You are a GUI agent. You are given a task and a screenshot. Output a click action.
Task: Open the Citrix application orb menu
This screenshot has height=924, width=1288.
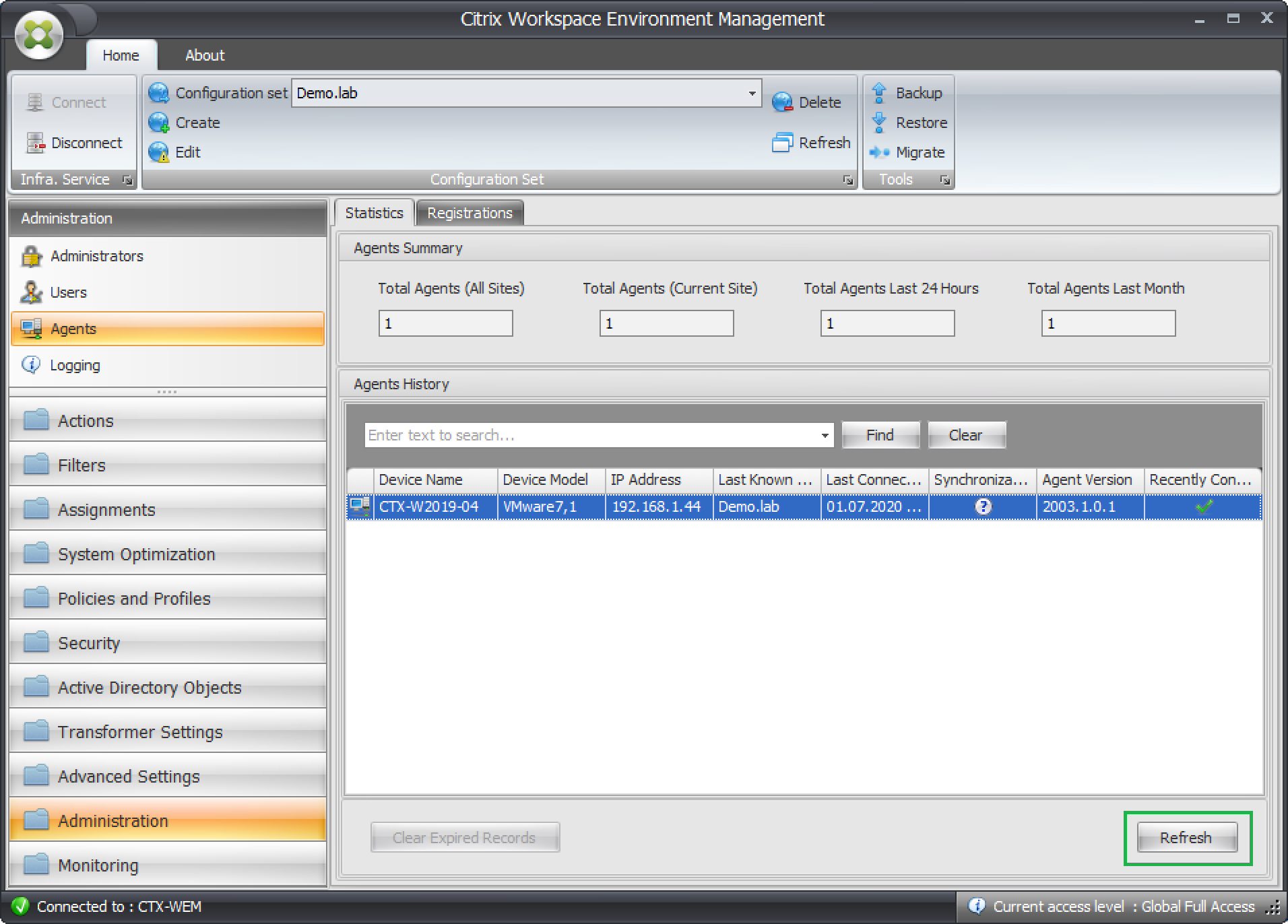point(39,35)
